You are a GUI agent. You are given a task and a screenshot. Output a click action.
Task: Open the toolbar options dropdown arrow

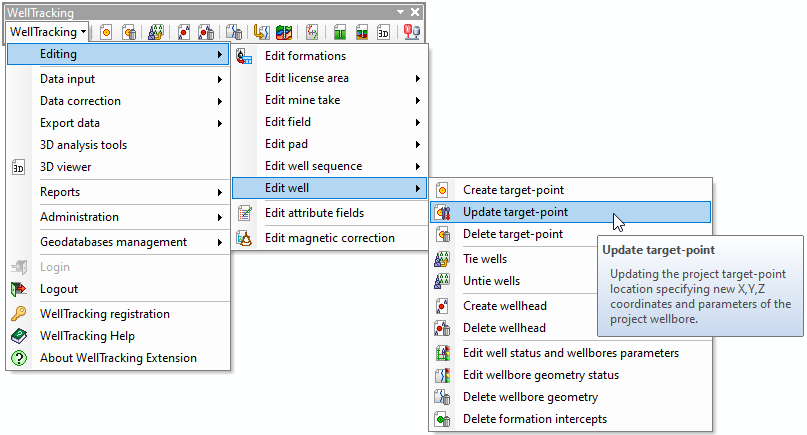click(400, 12)
